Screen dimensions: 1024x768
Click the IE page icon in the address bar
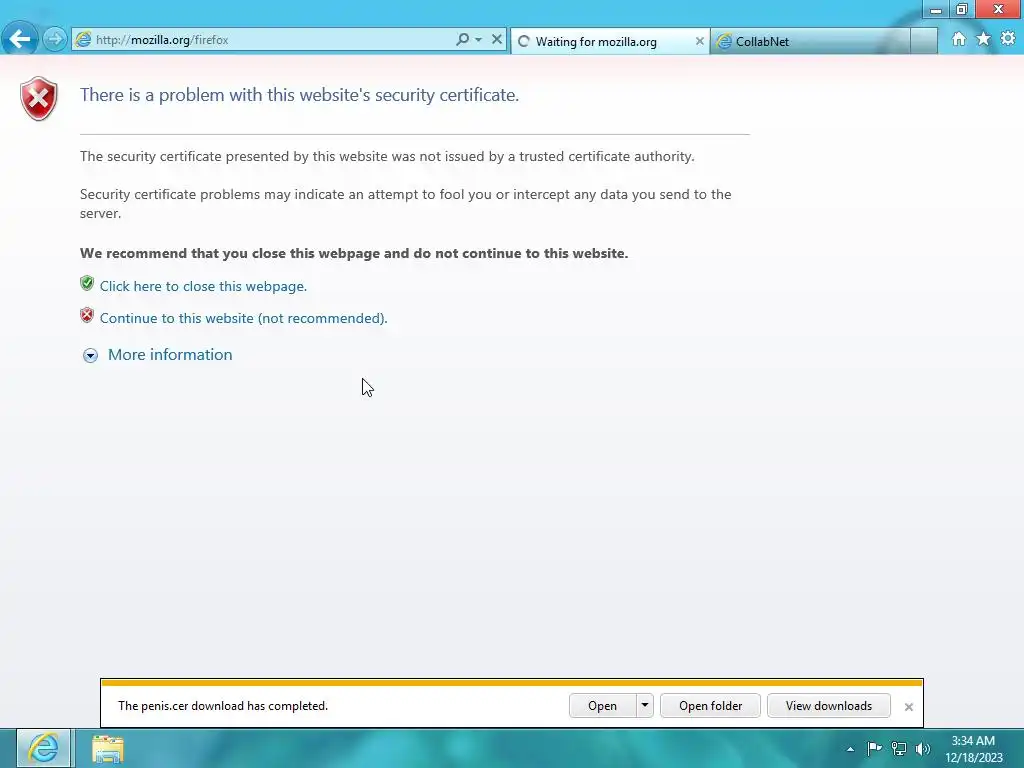coord(83,40)
